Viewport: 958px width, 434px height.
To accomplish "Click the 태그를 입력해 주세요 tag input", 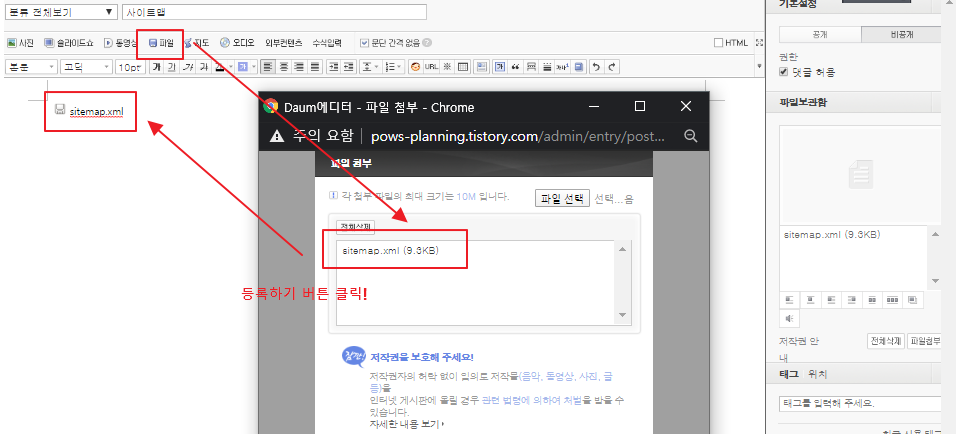I will click(x=860, y=404).
